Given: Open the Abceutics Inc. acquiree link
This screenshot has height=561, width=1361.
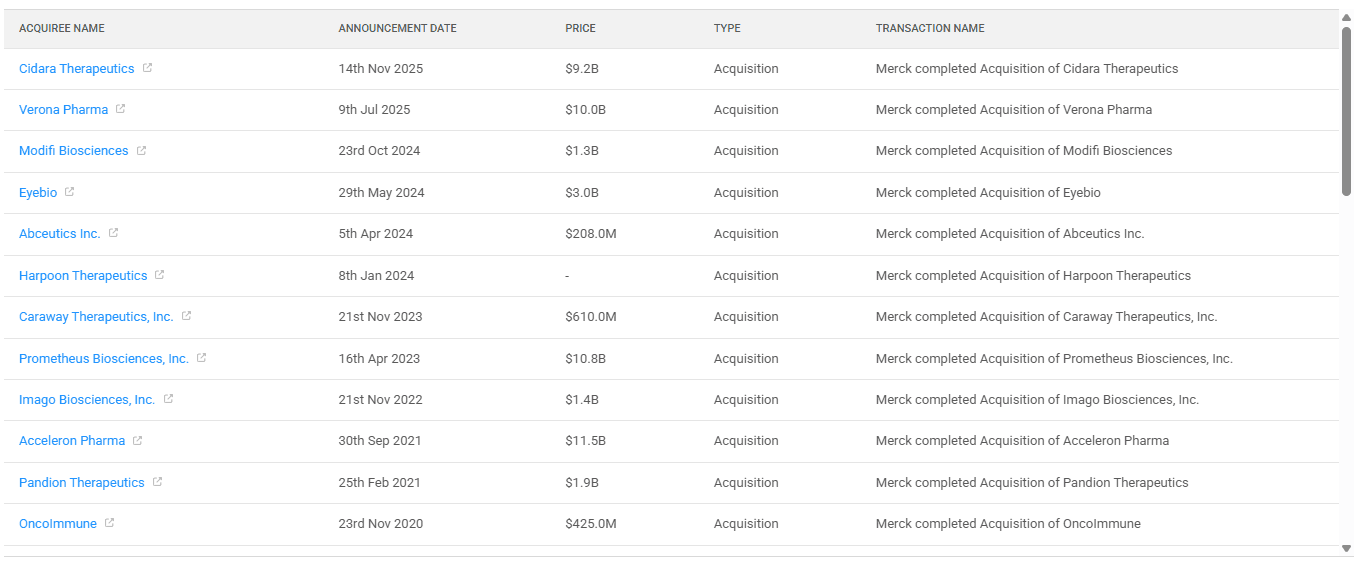Looking at the screenshot, I should 59,234.
